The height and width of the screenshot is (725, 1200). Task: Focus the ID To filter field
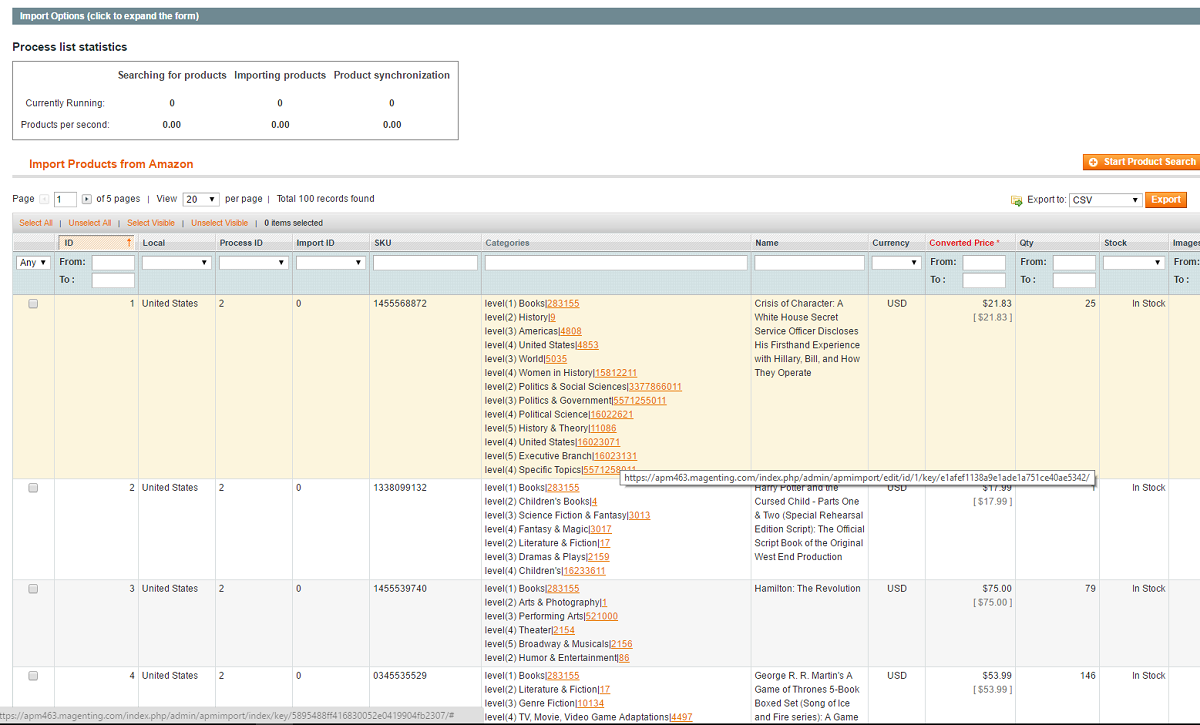click(x=113, y=281)
